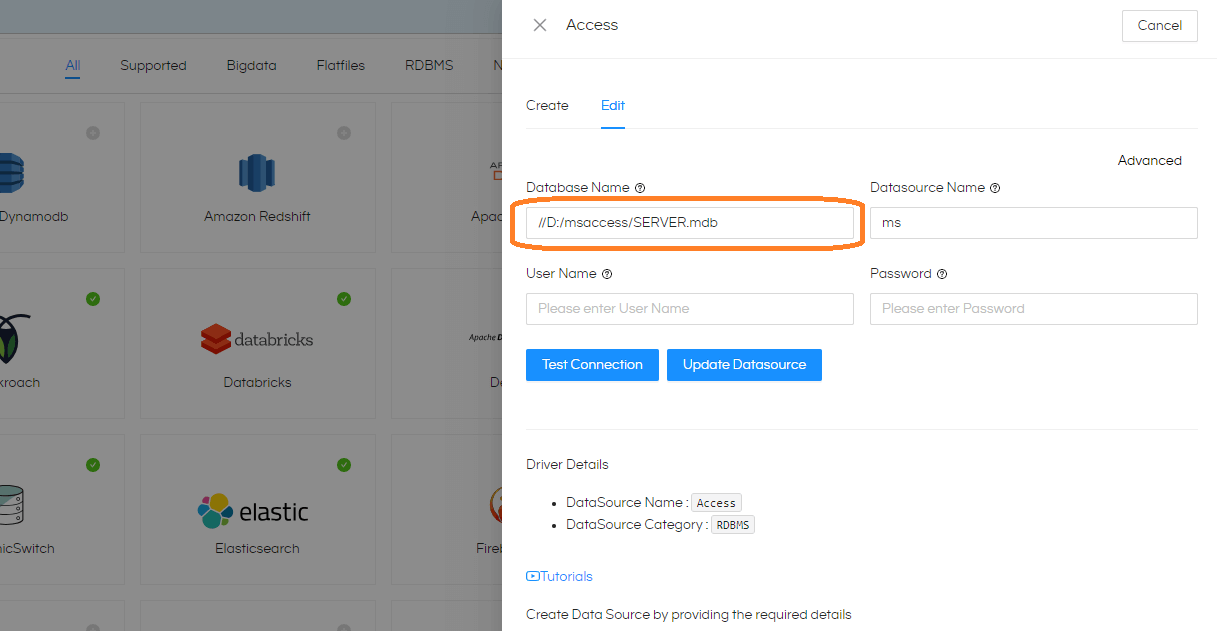Click the Access panel title
Image resolution: width=1217 pixels, height=631 pixels.
coord(592,25)
